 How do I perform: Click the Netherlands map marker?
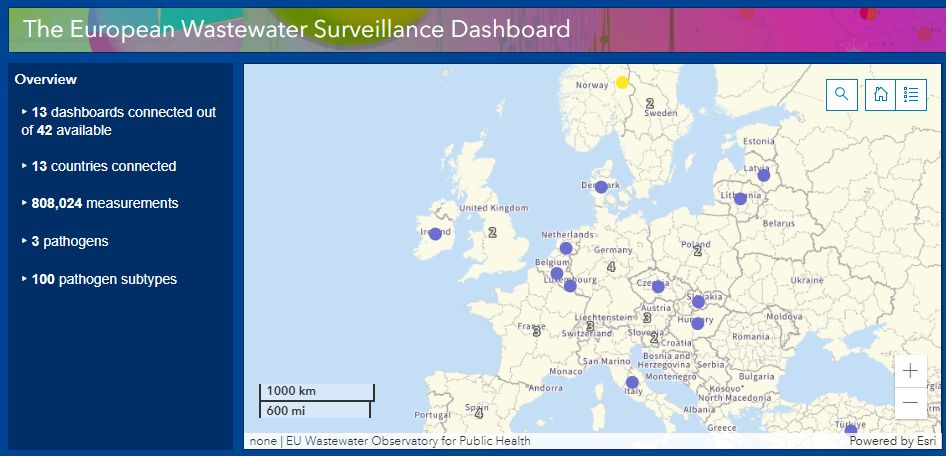[x=566, y=248]
